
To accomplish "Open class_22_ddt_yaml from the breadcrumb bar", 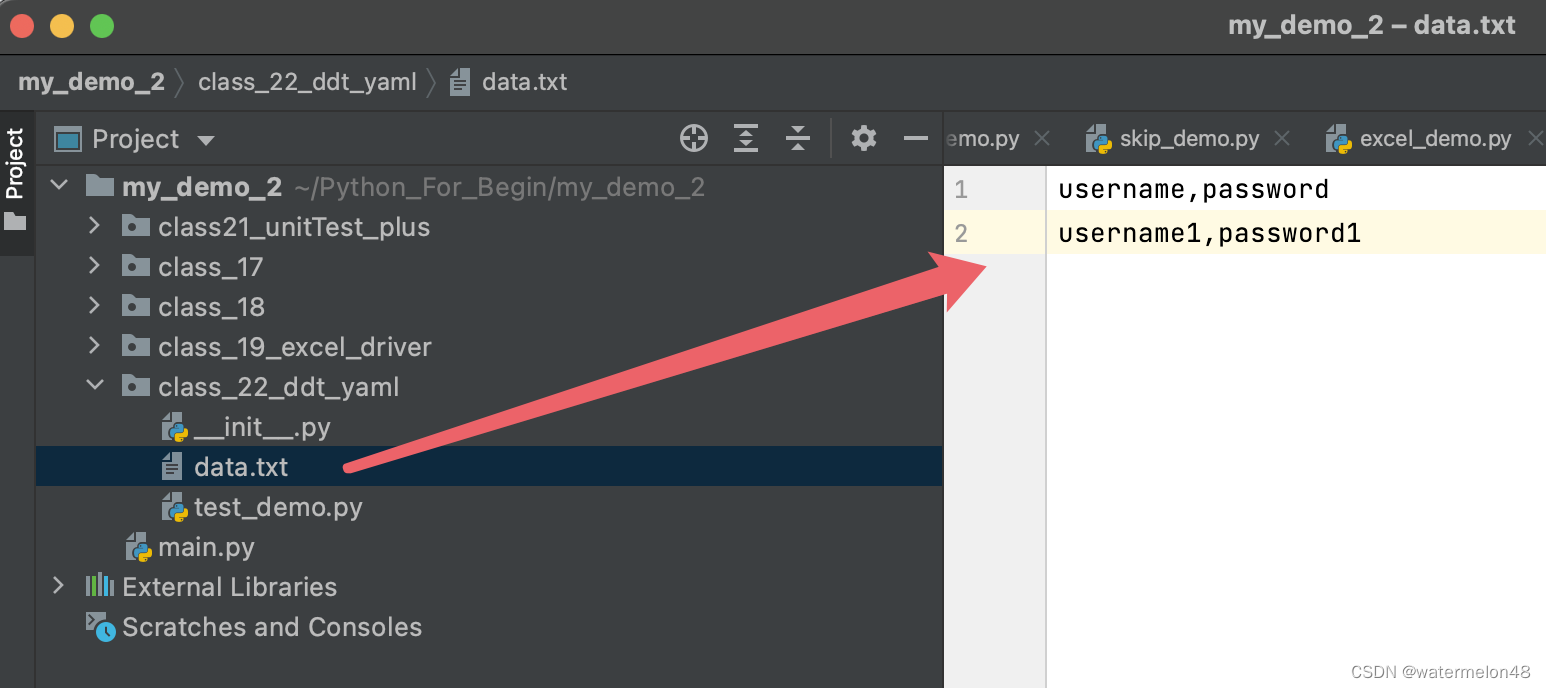I will [x=308, y=81].
